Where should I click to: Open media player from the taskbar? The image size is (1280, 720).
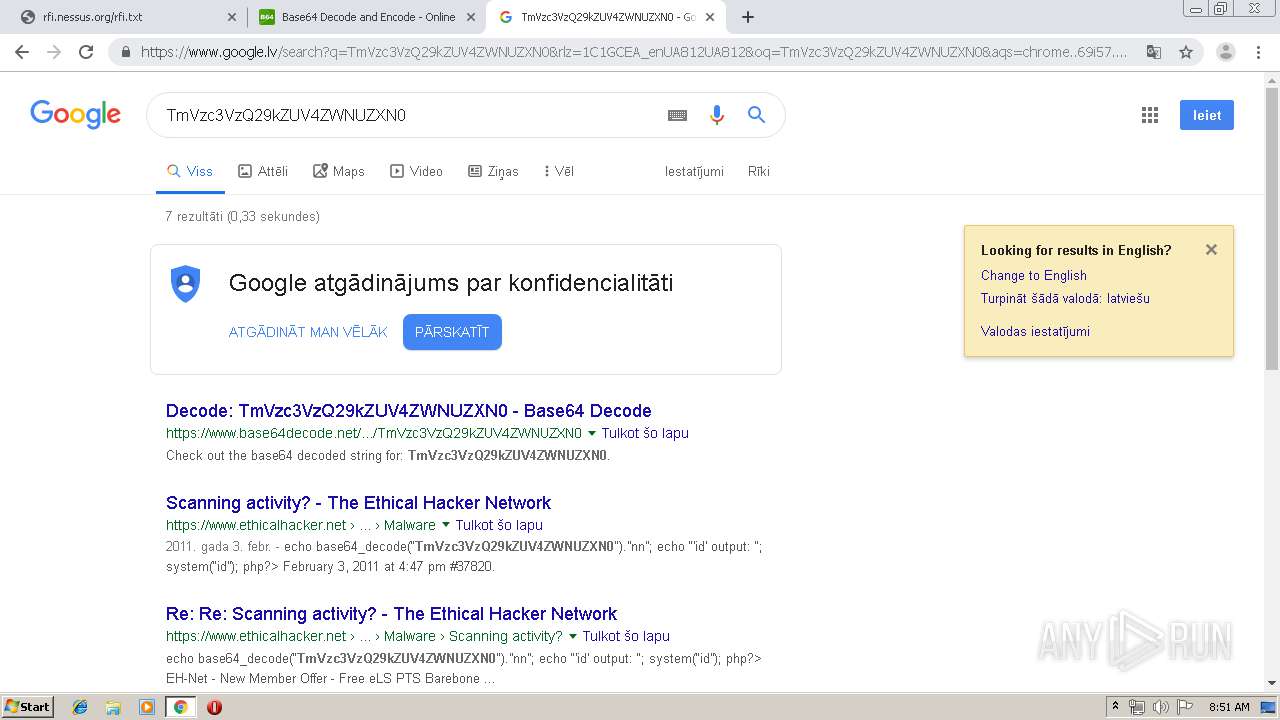147,707
